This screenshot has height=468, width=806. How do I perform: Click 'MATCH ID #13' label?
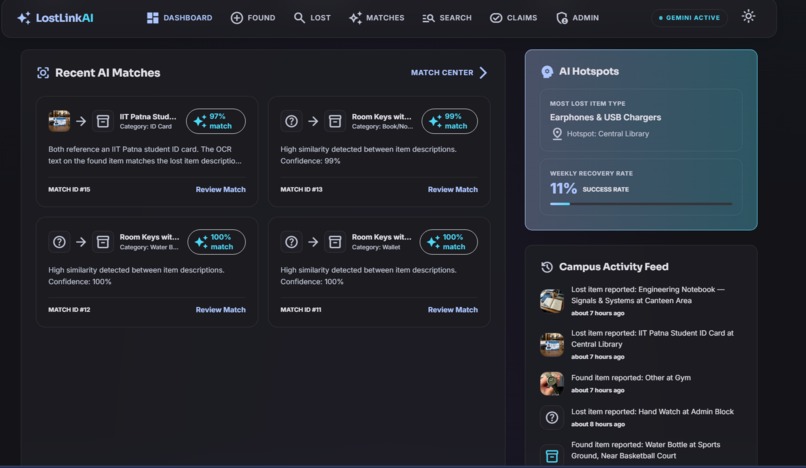[301, 189]
